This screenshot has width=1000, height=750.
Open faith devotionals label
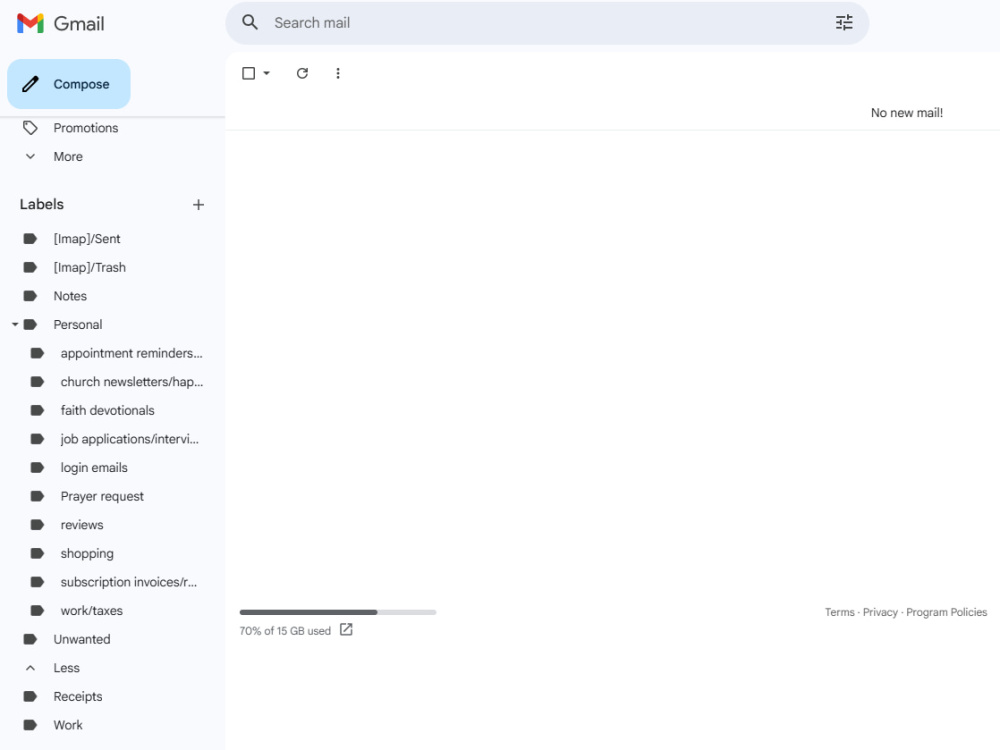(x=107, y=411)
